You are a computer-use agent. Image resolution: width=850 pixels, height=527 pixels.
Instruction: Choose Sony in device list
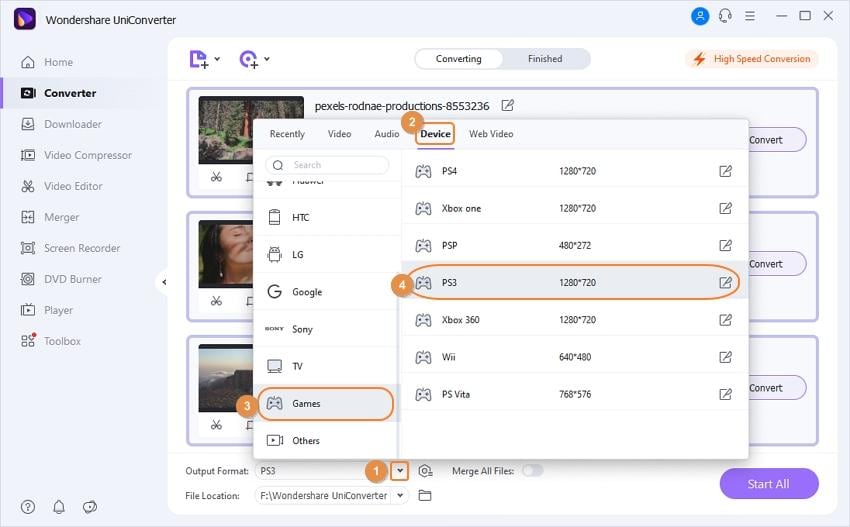(x=326, y=329)
